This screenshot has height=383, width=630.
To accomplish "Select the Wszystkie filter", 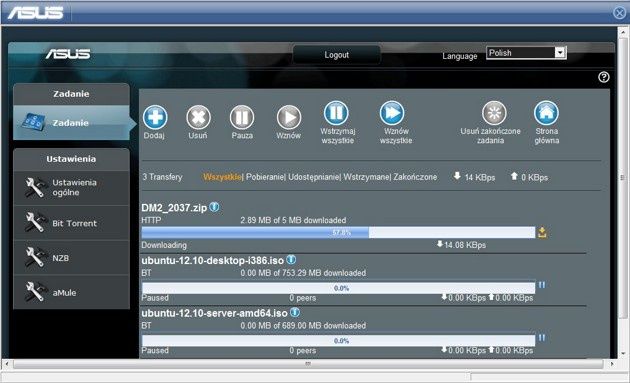I will tap(222, 177).
